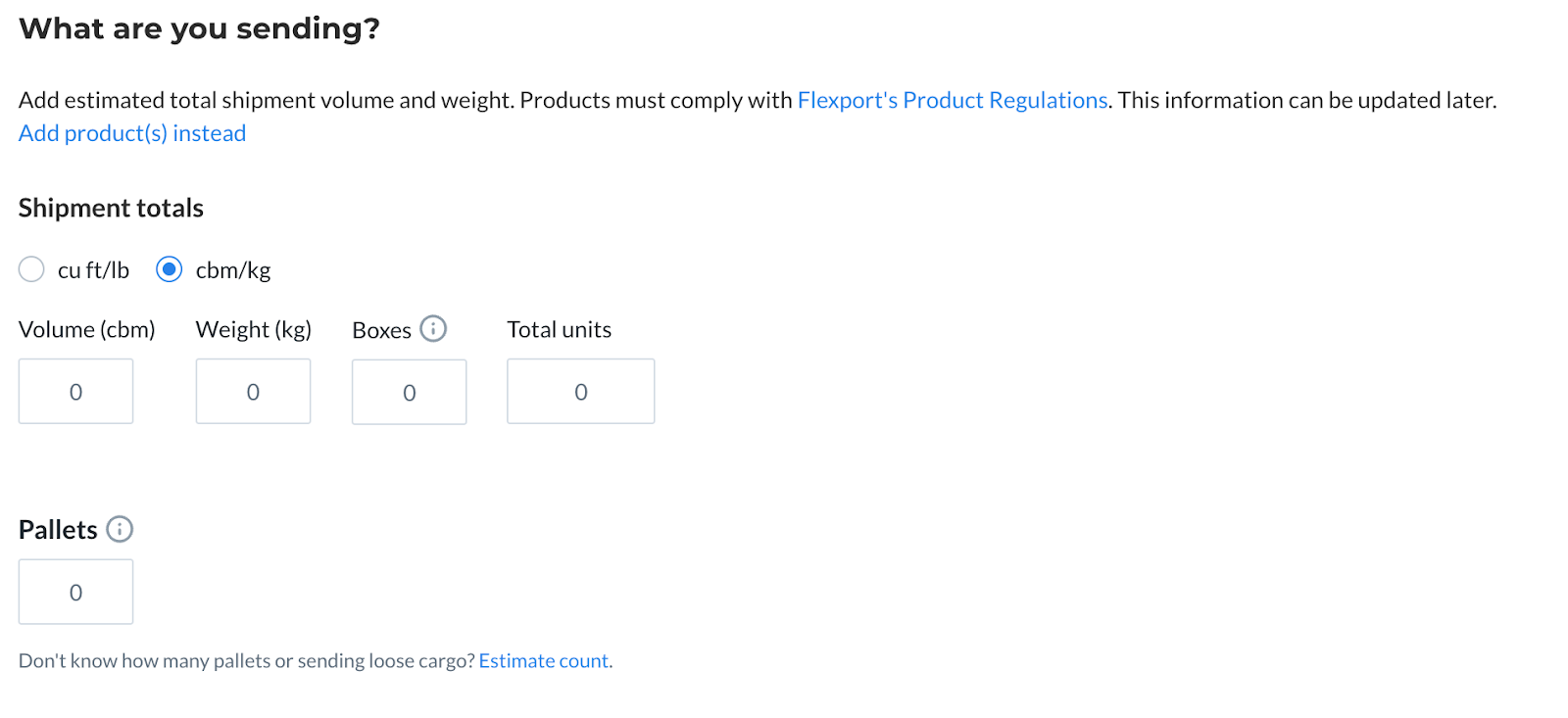Open the Estimate count link
The width and height of the screenshot is (1568, 718).
[544, 661]
